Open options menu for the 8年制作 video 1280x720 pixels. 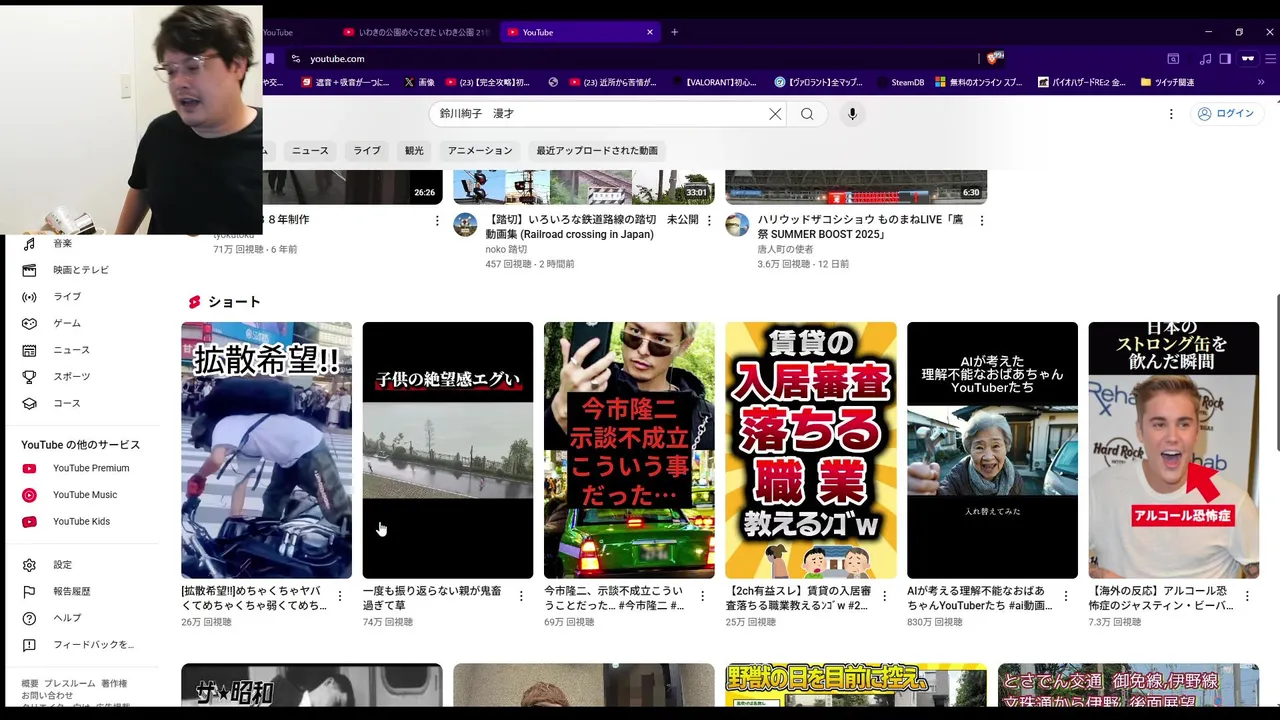(x=437, y=220)
